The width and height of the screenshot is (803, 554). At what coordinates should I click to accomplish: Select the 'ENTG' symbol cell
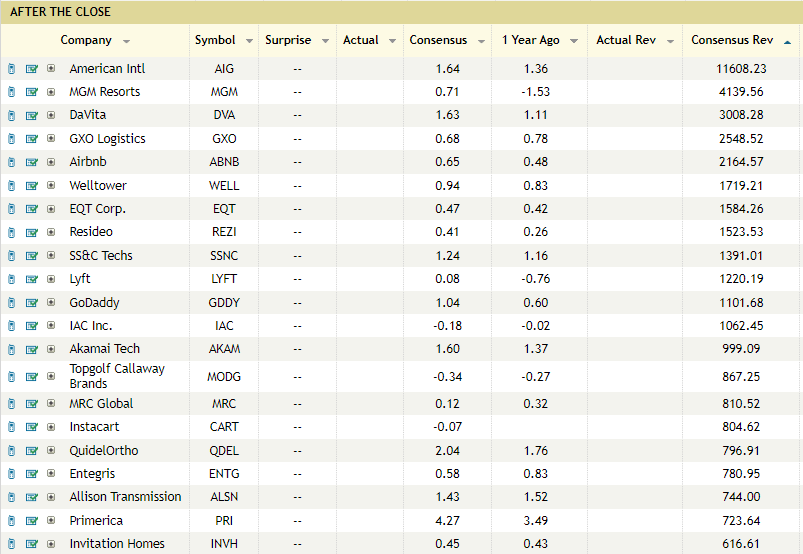(x=224, y=474)
